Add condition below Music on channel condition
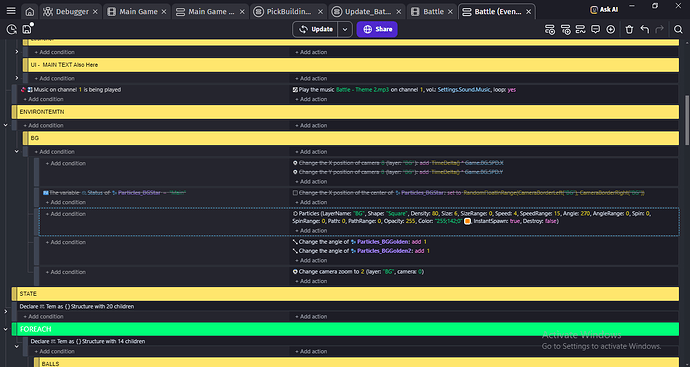Image resolution: width=690 pixels, height=367 pixels. (44, 99)
